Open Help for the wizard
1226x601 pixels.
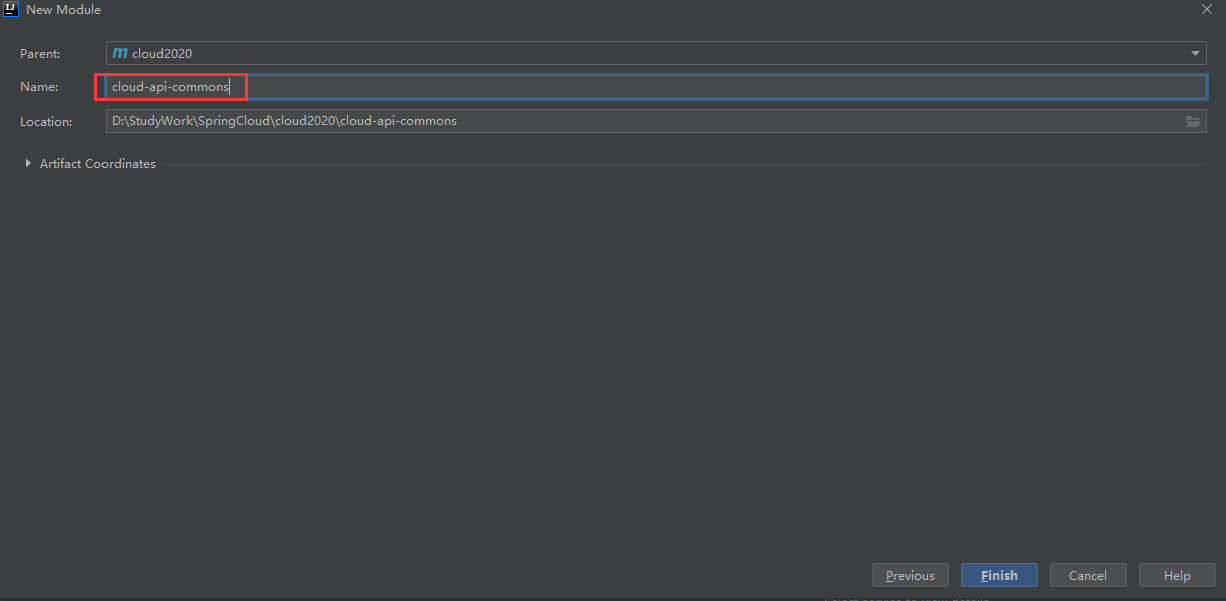[x=1177, y=575]
